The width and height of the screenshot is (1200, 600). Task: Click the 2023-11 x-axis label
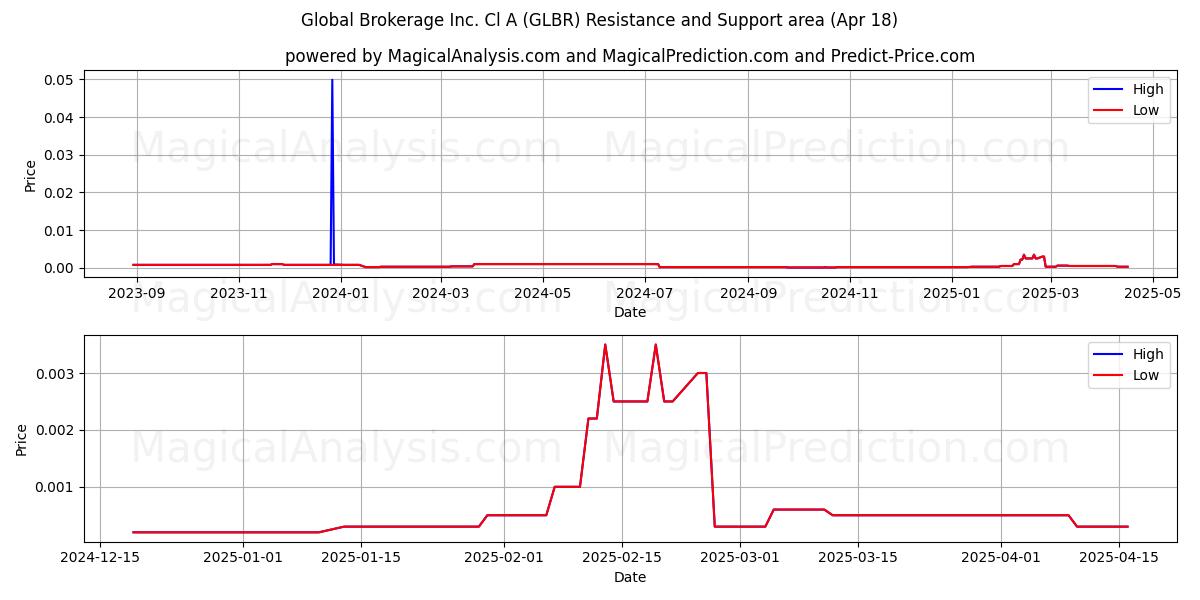239,293
